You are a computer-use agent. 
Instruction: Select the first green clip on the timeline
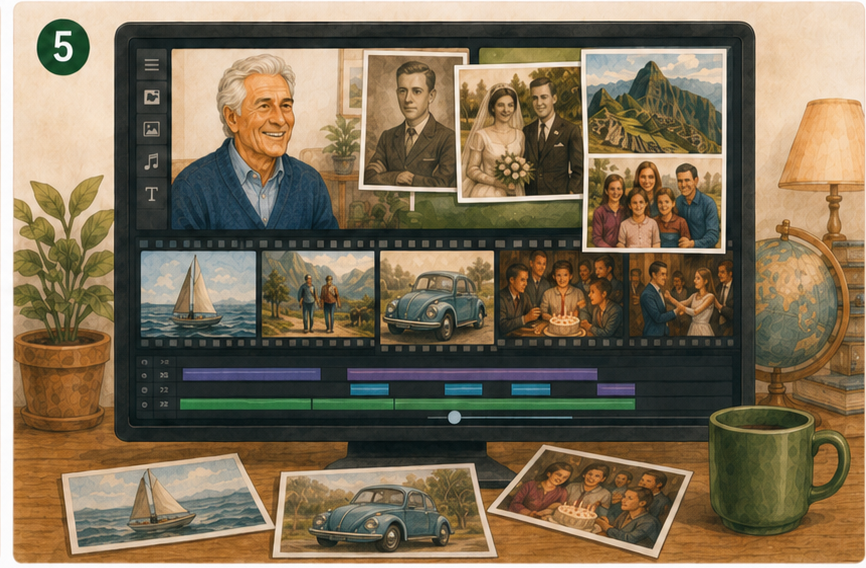pyautogui.click(x=246, y=404)
